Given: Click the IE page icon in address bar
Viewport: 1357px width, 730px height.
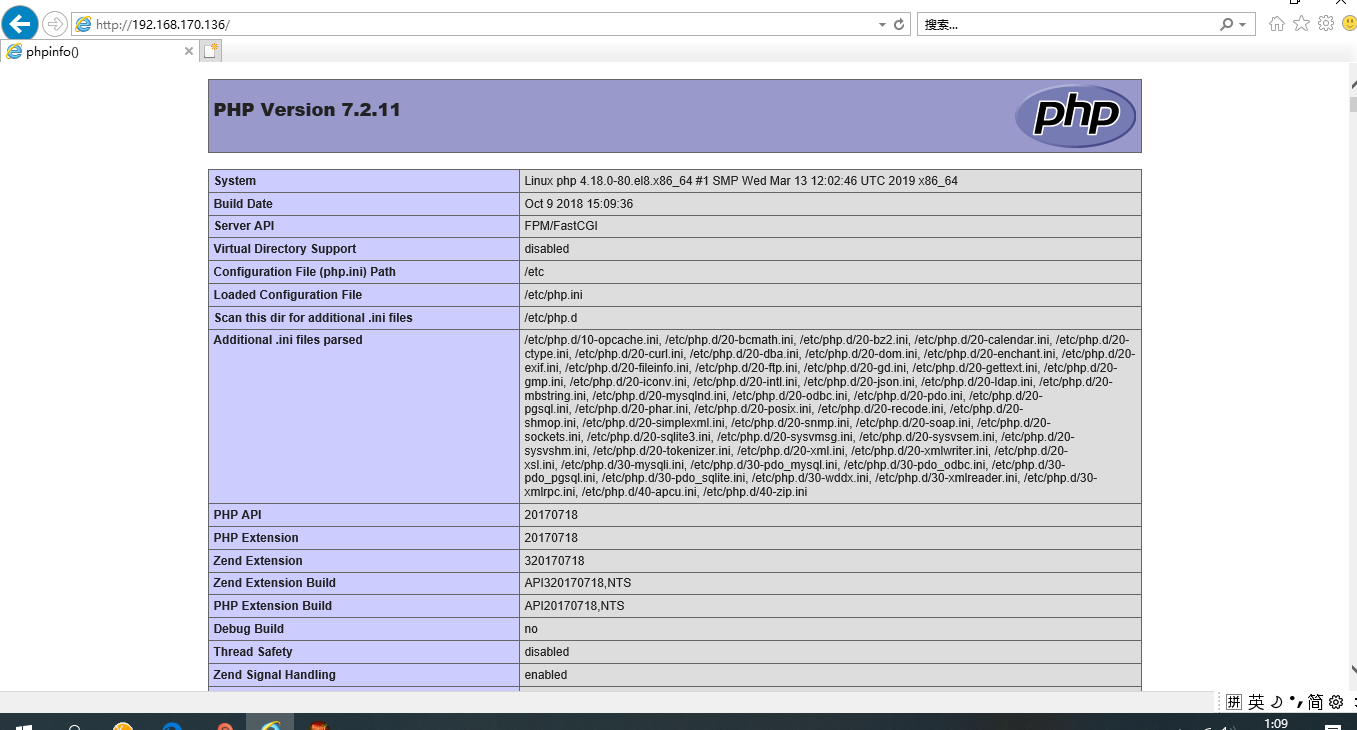Looking at the screenshot, I should pos(84,24).
